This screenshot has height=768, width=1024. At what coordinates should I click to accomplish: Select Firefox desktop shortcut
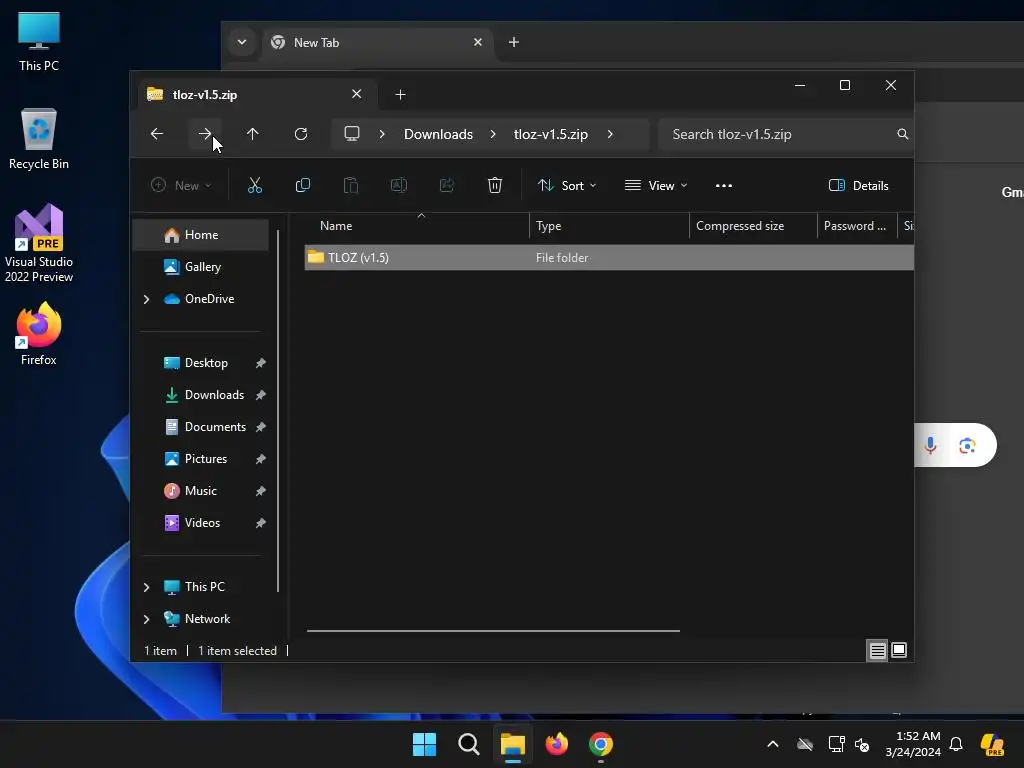39,334
